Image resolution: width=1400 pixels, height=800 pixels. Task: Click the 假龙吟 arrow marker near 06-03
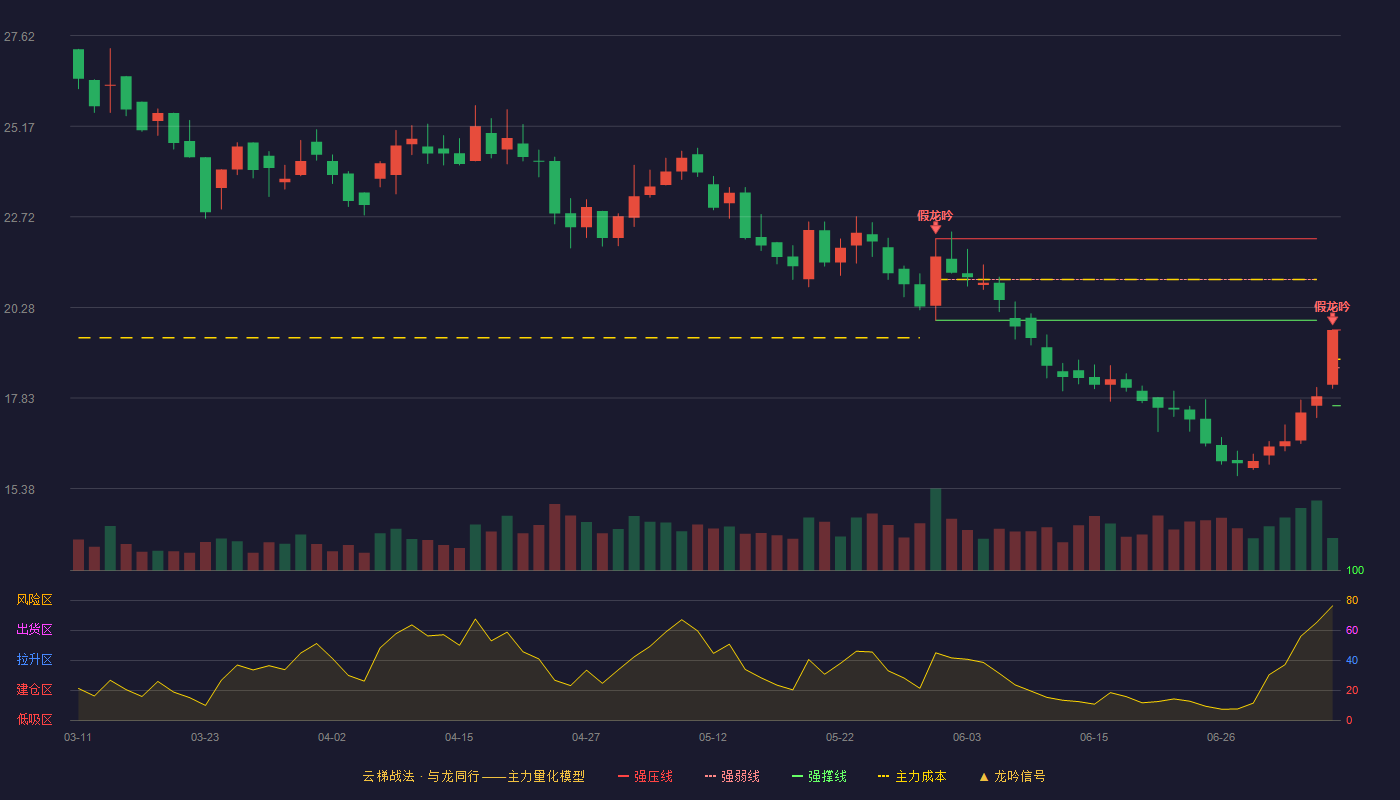pos(935,228)
